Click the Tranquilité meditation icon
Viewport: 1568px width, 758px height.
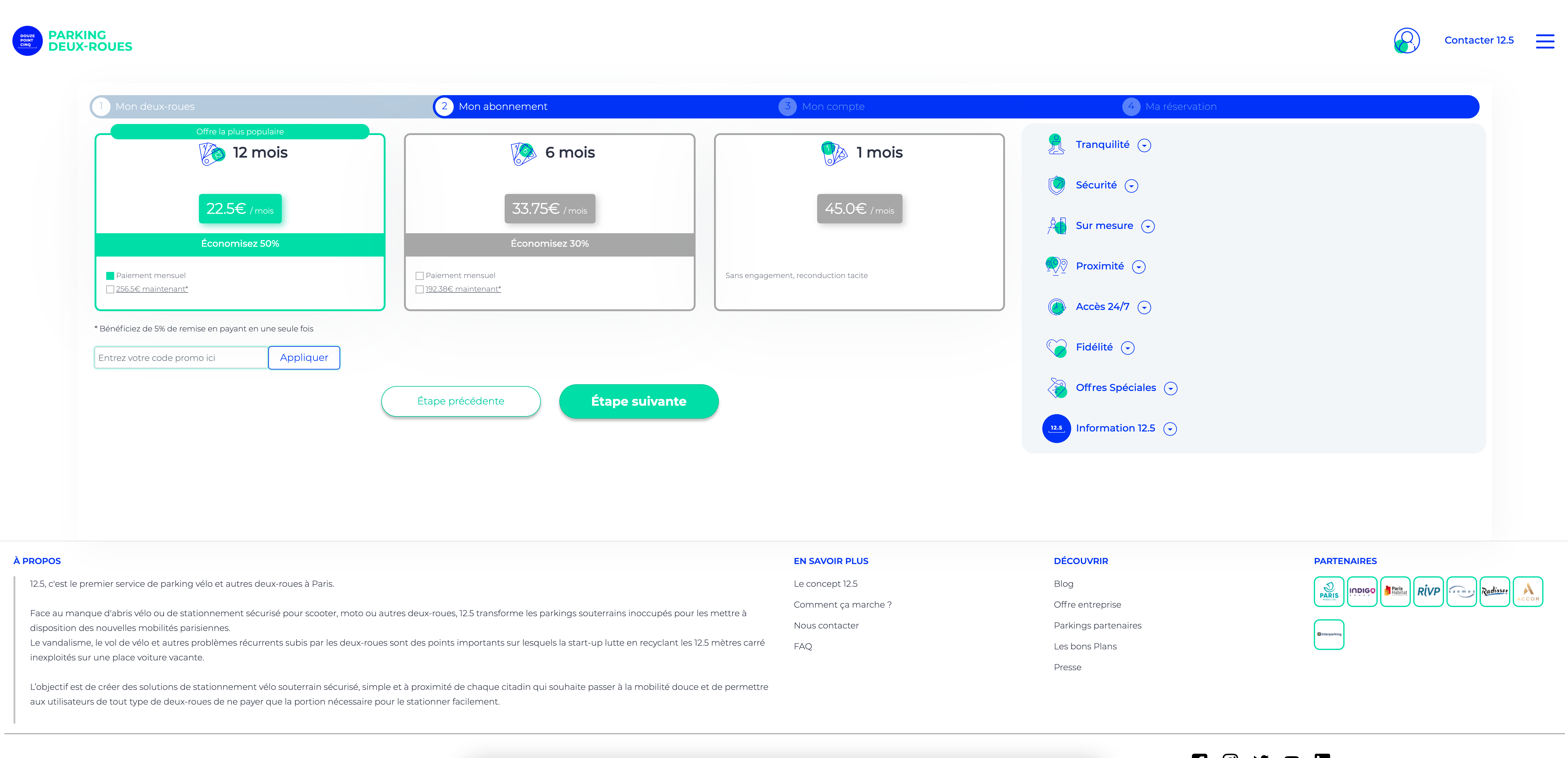point(1056,144)
